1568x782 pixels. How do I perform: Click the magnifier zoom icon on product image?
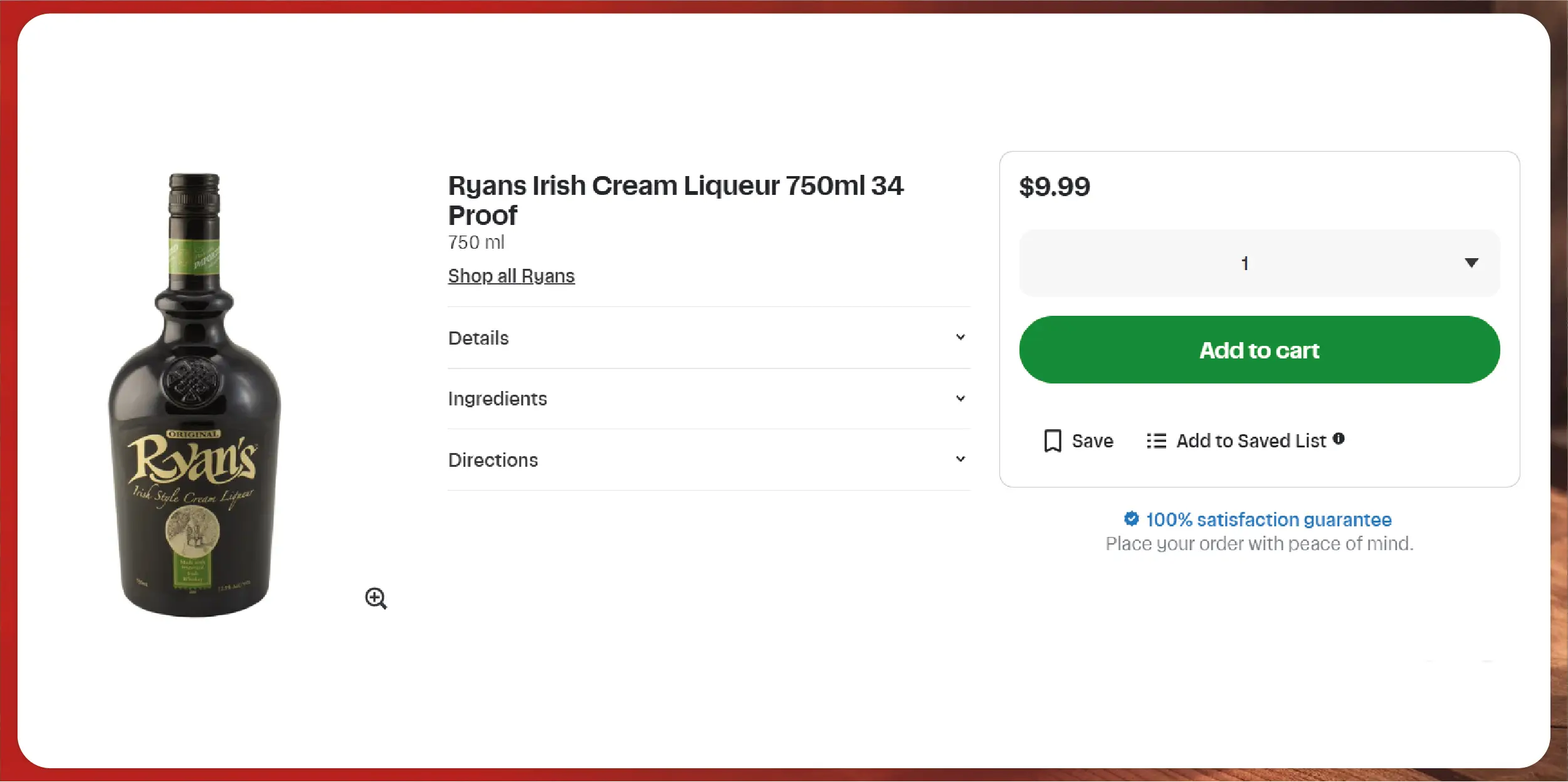coord(376,598)
